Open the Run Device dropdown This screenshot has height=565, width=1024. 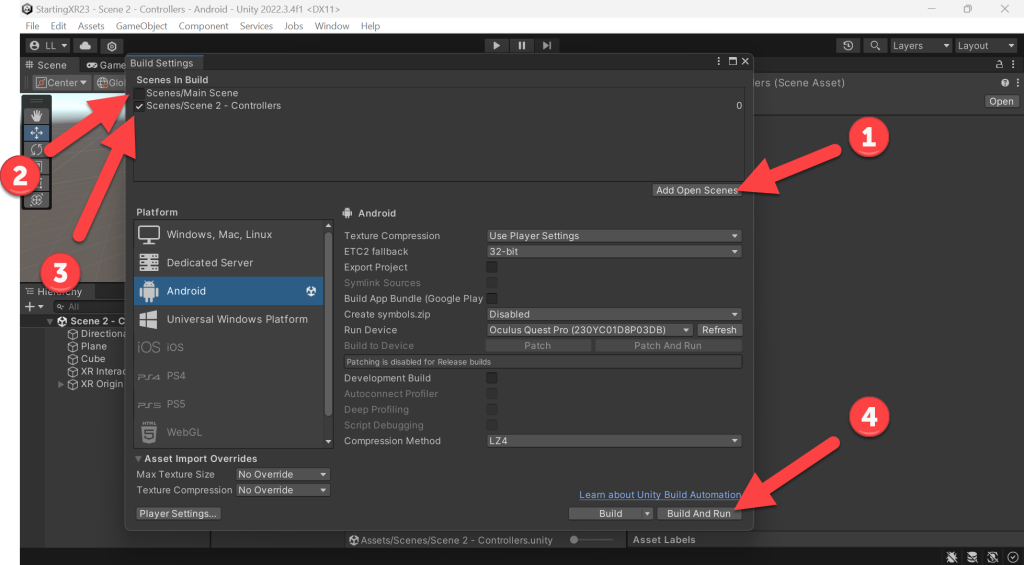pos(590,330)
